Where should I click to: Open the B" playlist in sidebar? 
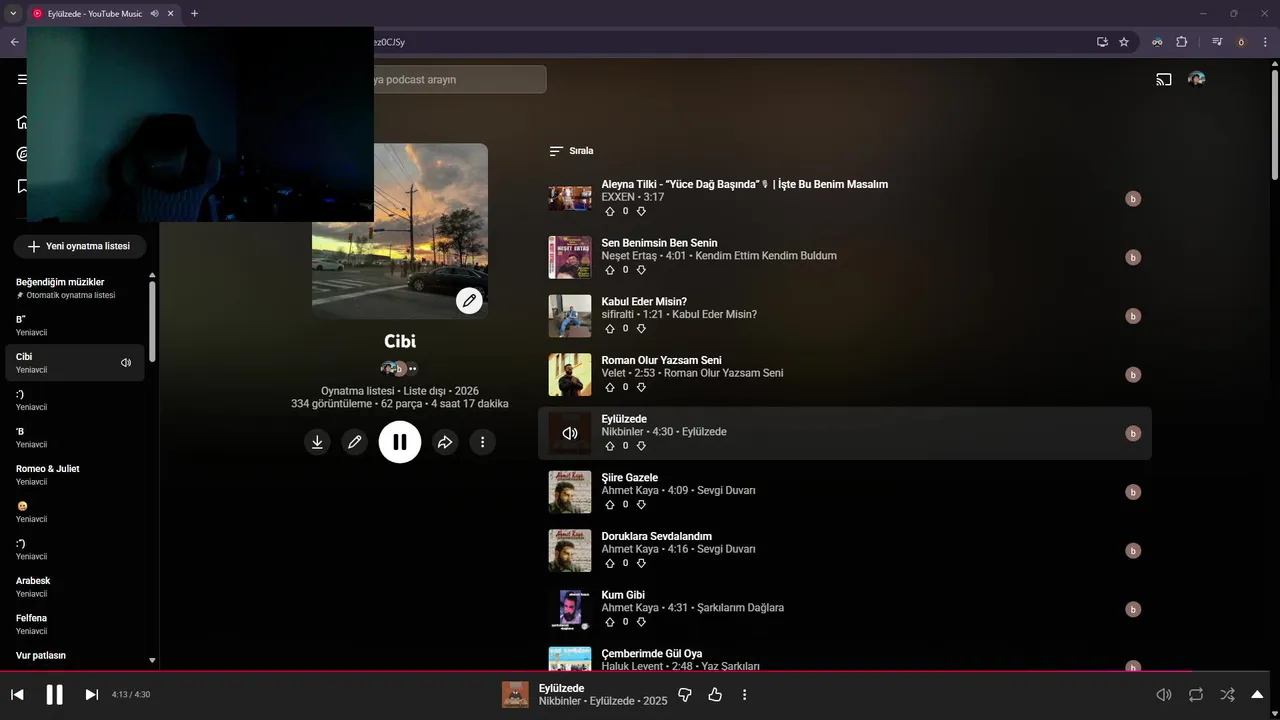pyautogui.click(x=75, y=325)
